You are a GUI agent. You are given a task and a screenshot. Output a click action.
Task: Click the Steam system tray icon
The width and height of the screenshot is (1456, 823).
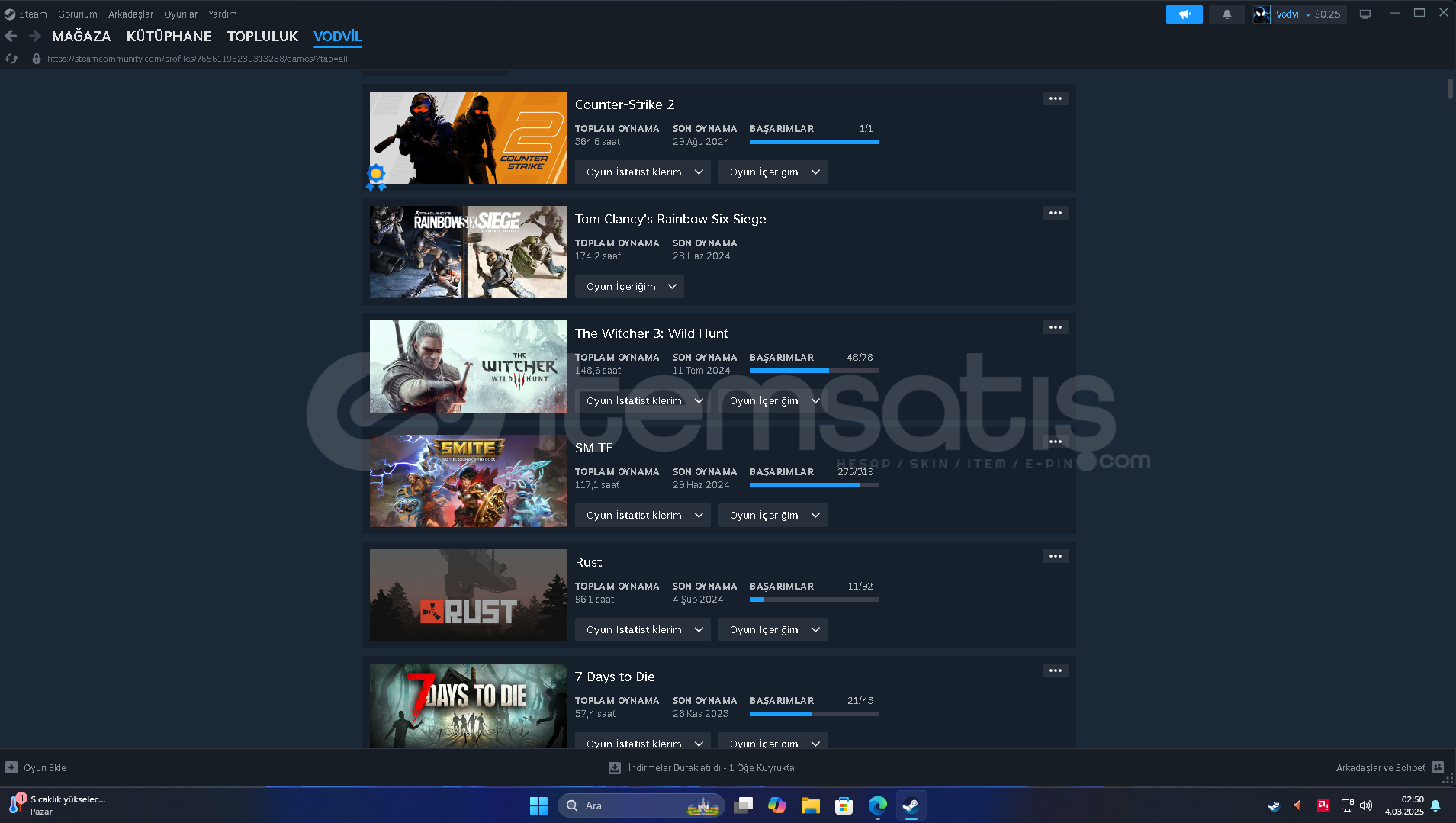click(1274, 805)
